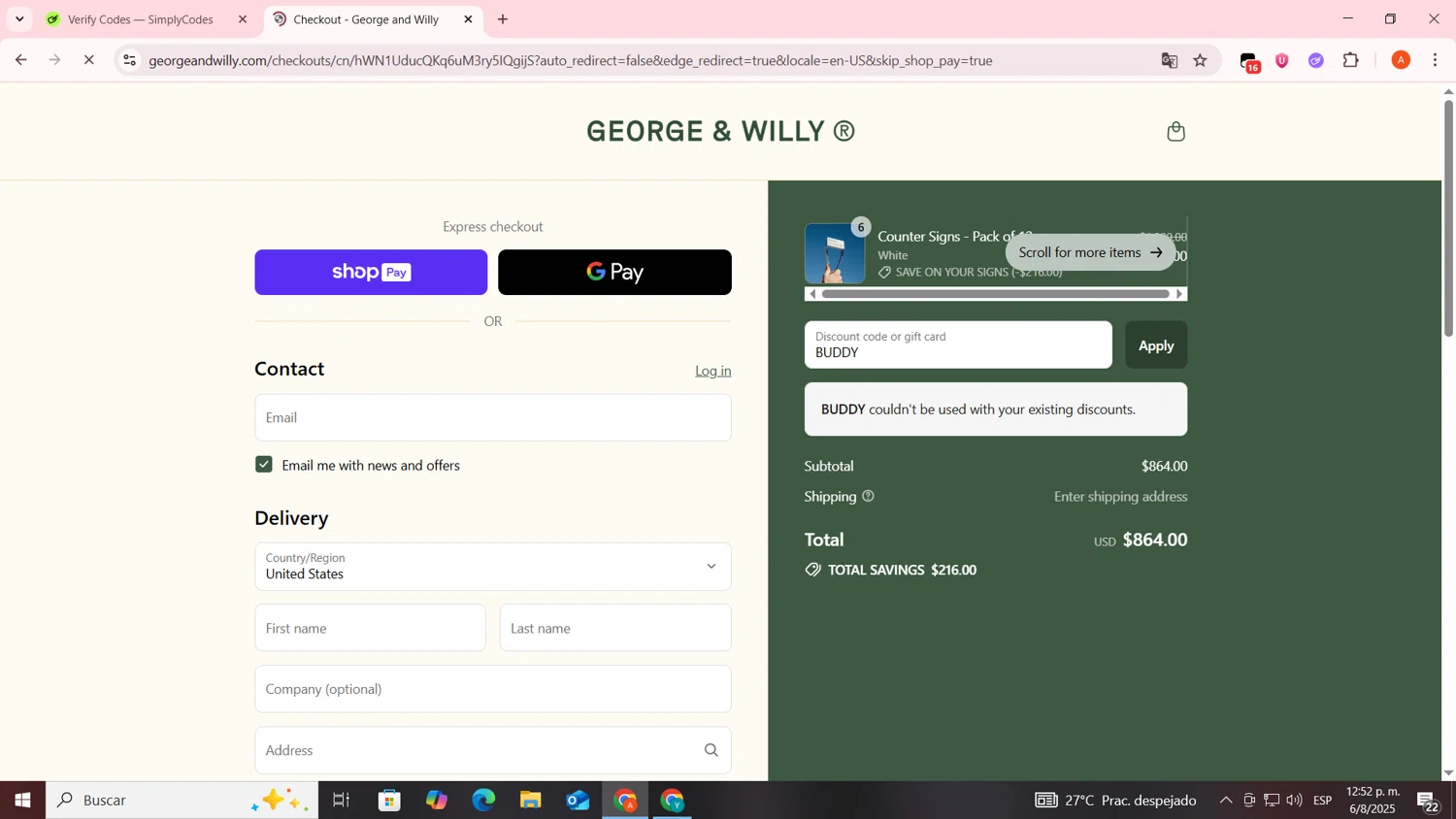Click the translate page icon

1170,60
